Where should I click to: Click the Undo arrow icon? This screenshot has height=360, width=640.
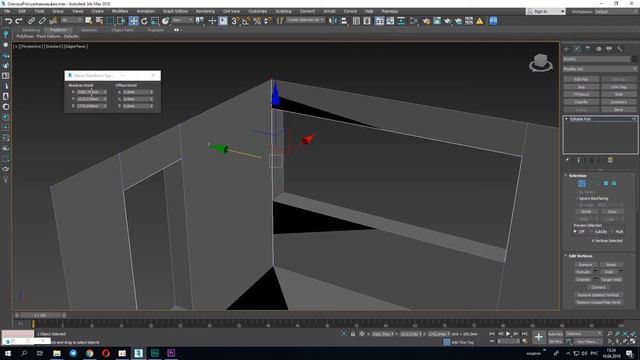(x=8, y=21)
